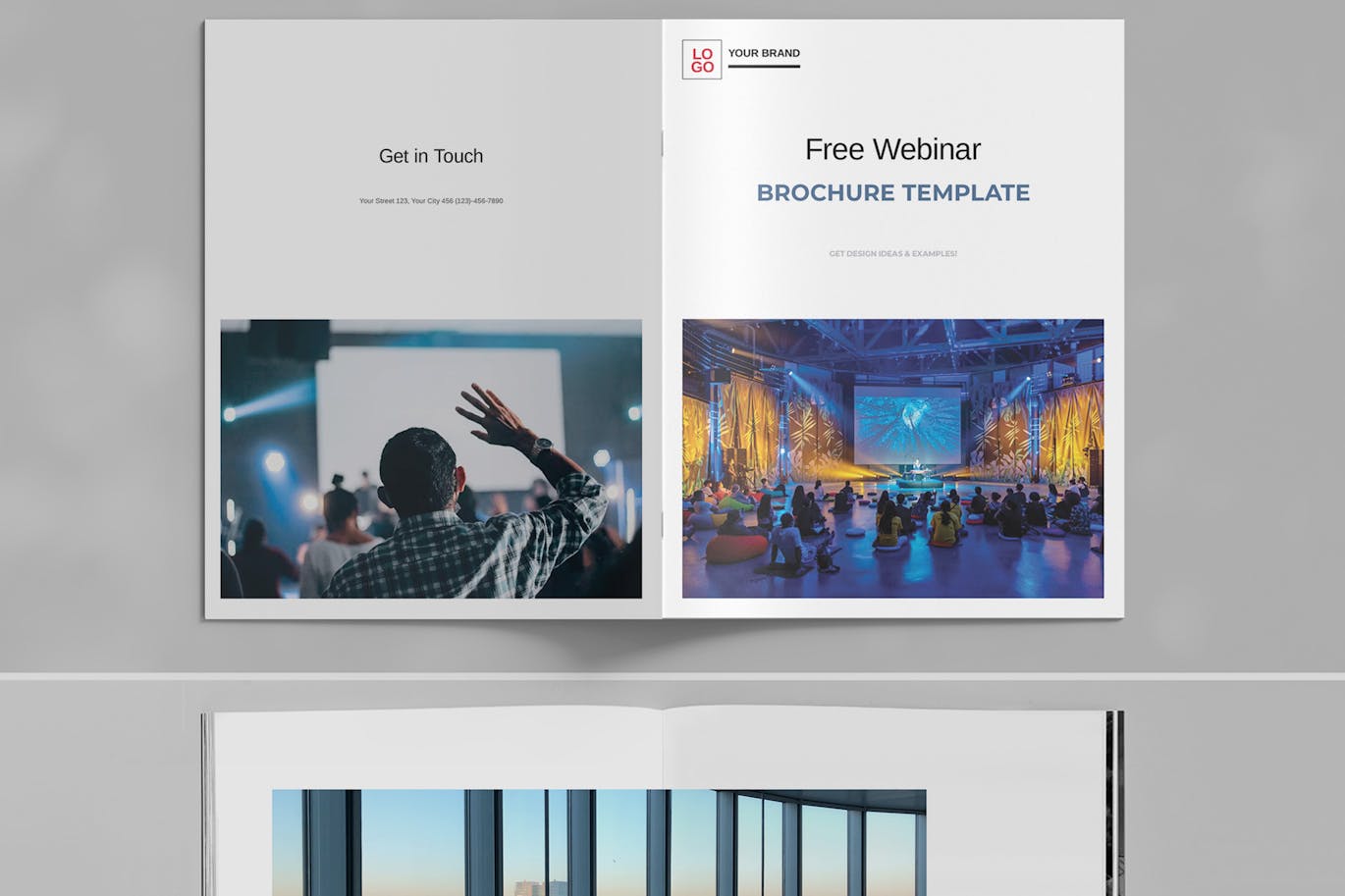This screenshot has height=896, width=1345.
Task: Click the window skyline photo in lower spread
Action: pyautogui.click(x=599, y=842)
